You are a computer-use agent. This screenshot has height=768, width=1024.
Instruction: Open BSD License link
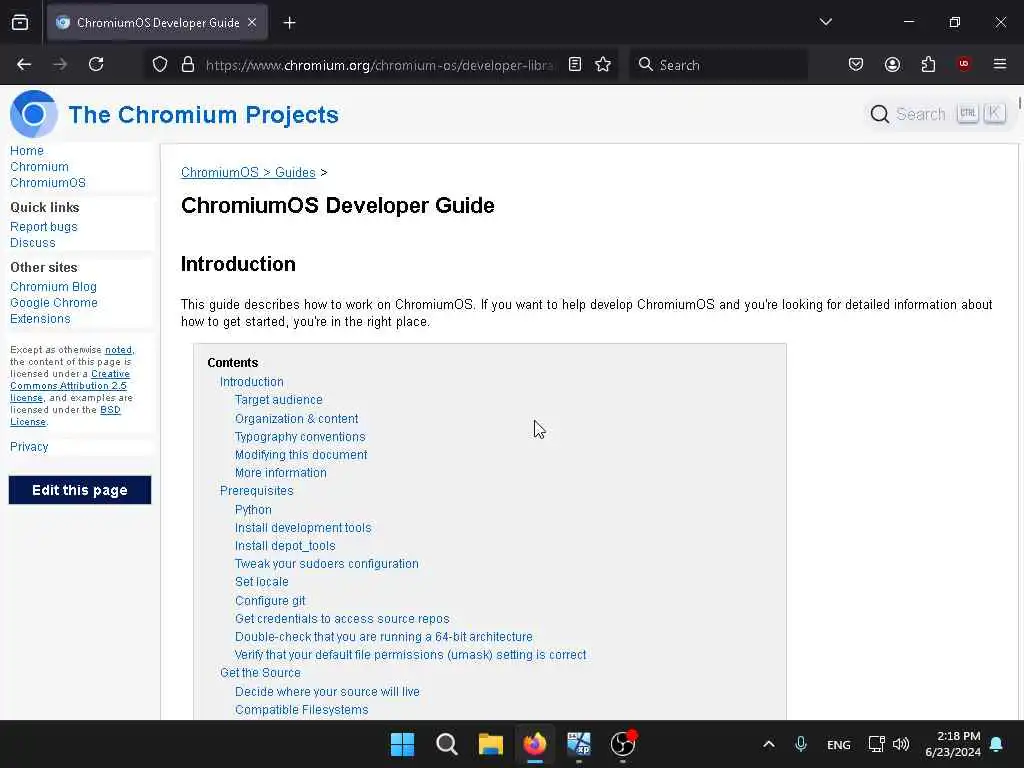(x=110, y=410)
